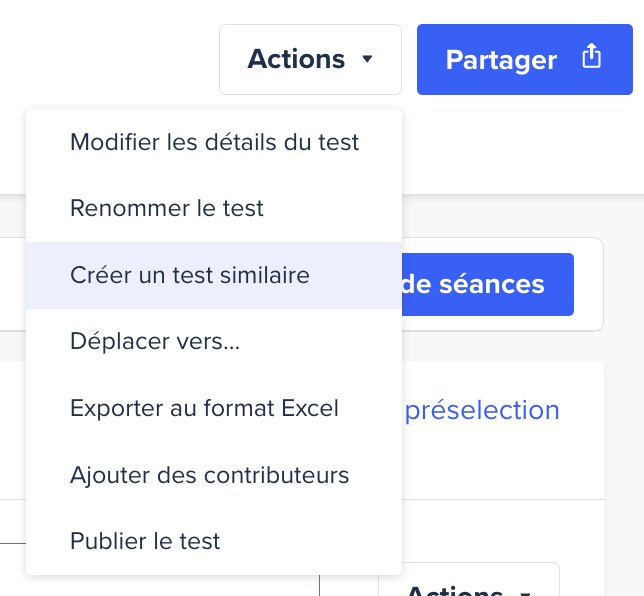Click the blue 'de séances' button

pos(488,285)
